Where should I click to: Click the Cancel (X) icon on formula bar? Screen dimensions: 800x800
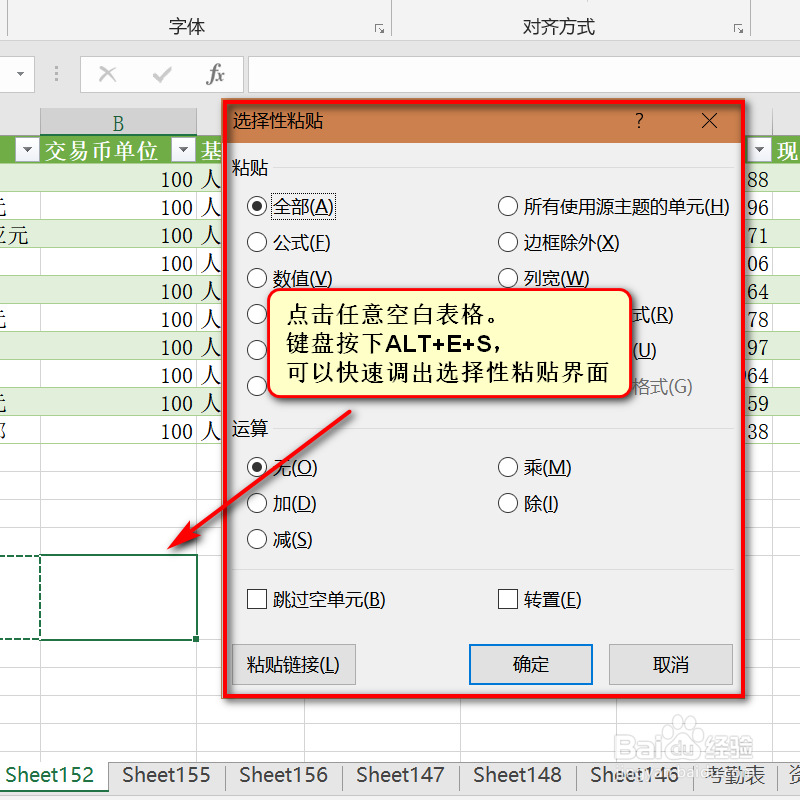[108, 74]
